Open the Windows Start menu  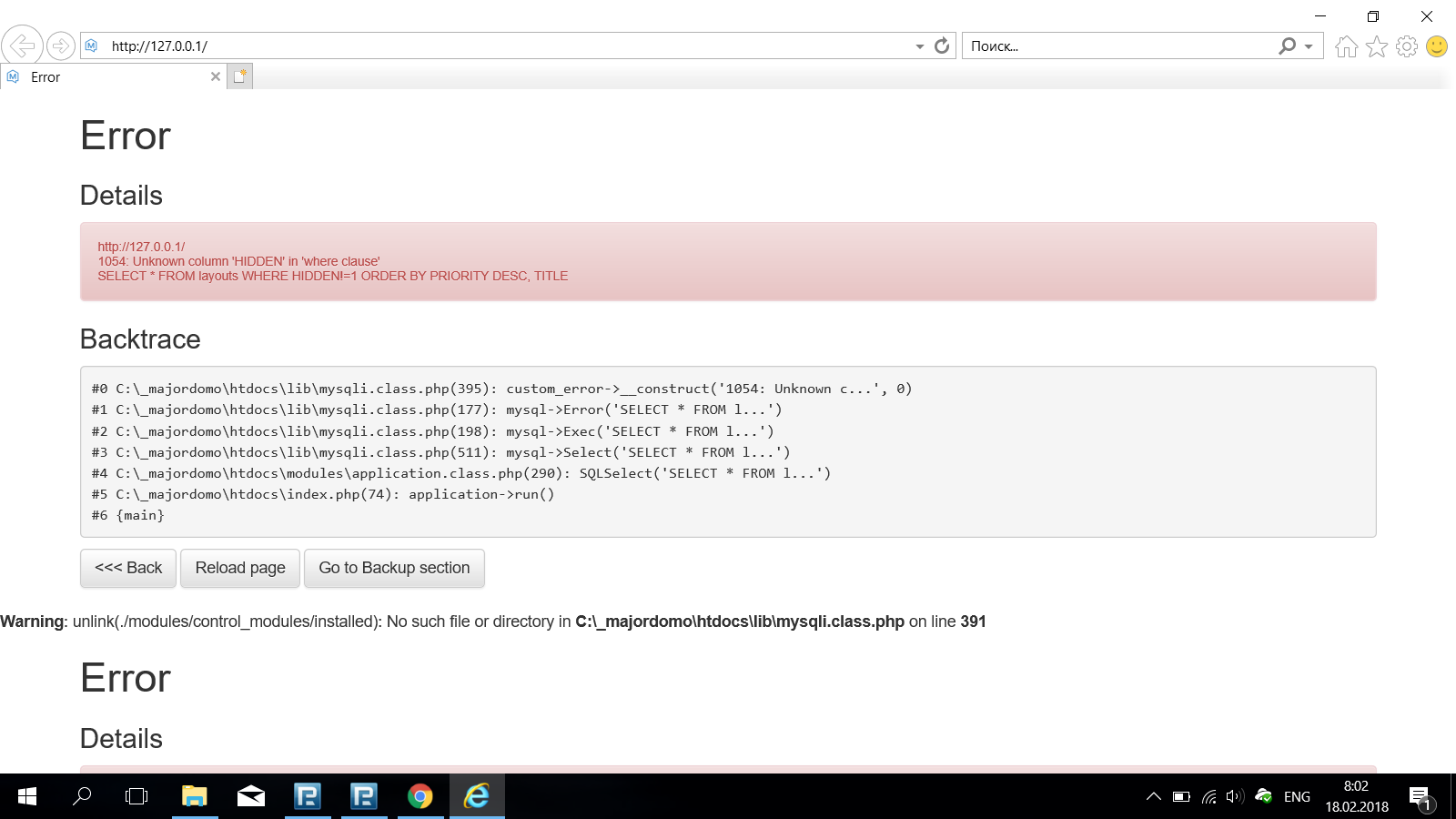click(27, 796)
